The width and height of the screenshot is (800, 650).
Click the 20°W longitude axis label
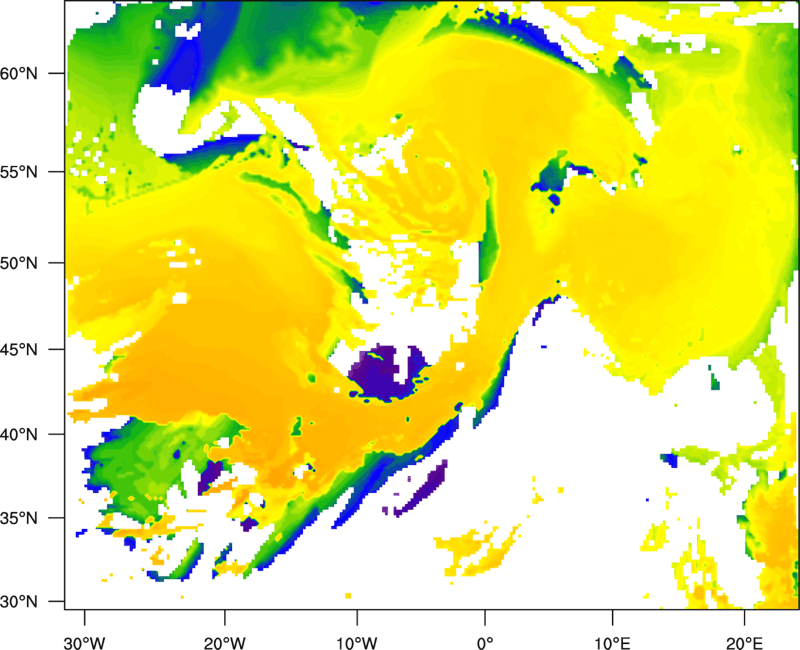click(224, 643)
